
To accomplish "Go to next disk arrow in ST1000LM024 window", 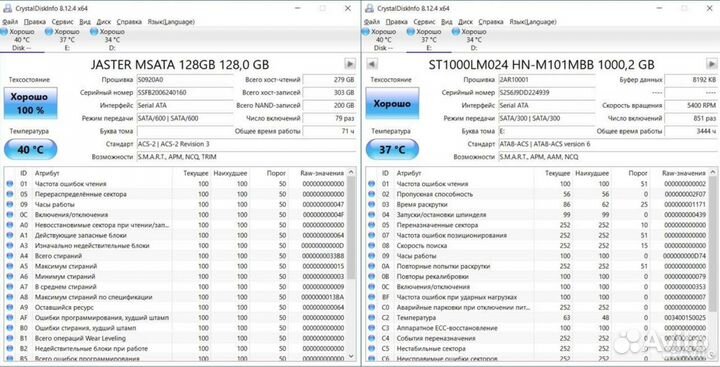I will coord(712,63).
